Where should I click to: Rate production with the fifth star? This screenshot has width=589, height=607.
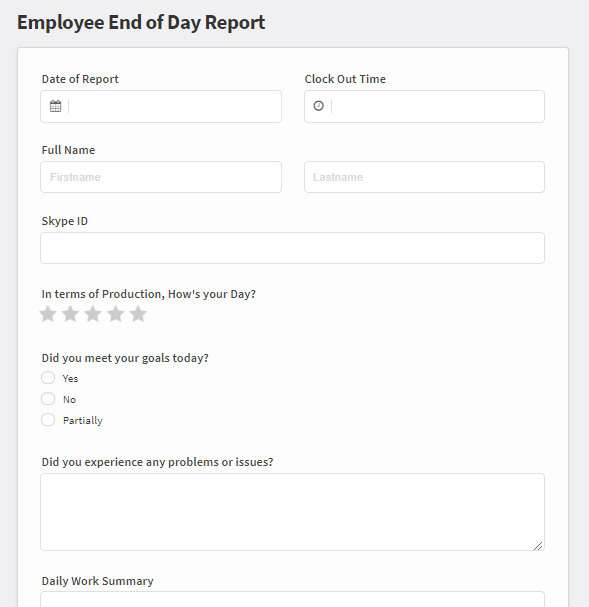(138, 314)
